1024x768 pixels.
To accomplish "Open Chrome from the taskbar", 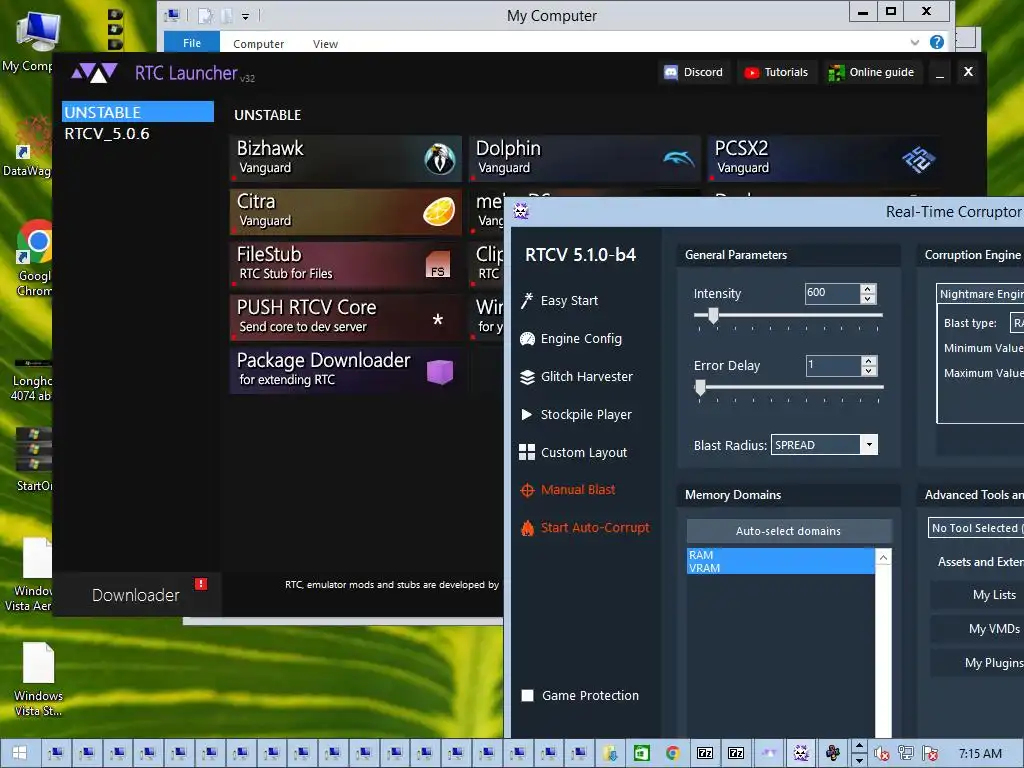I will pos(673,753).
